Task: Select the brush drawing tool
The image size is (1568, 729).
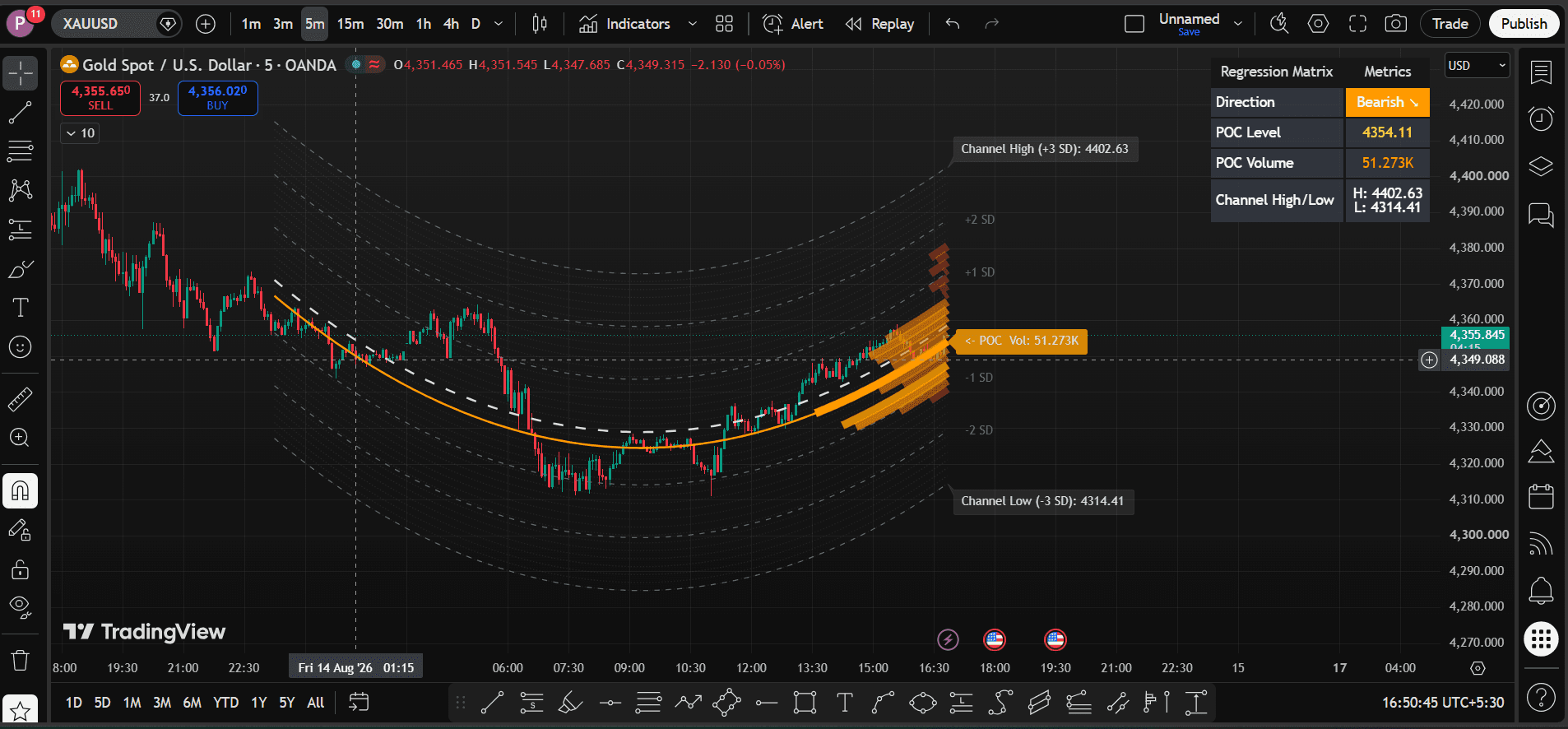Action: point(21,269)
